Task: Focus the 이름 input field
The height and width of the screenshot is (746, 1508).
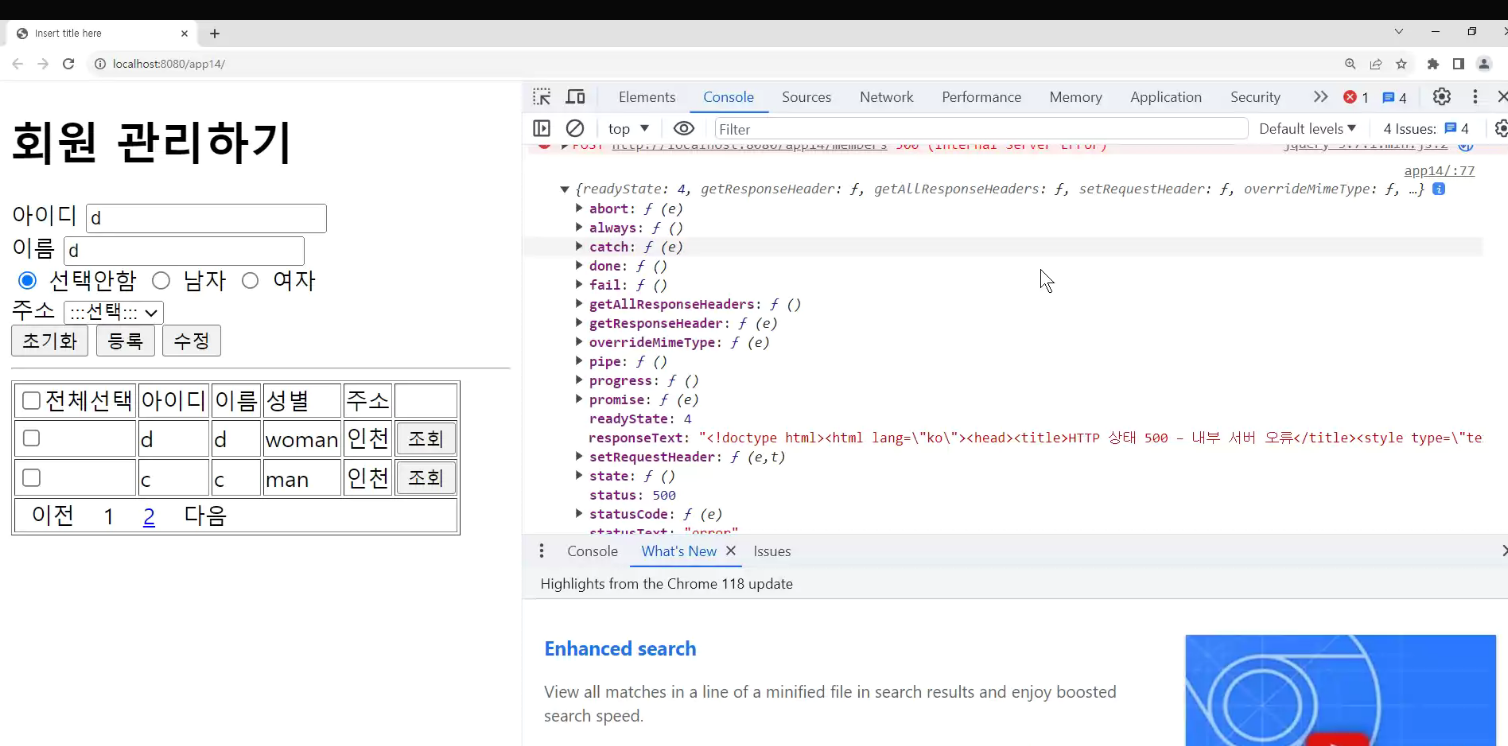Action: tap(184, 250)
